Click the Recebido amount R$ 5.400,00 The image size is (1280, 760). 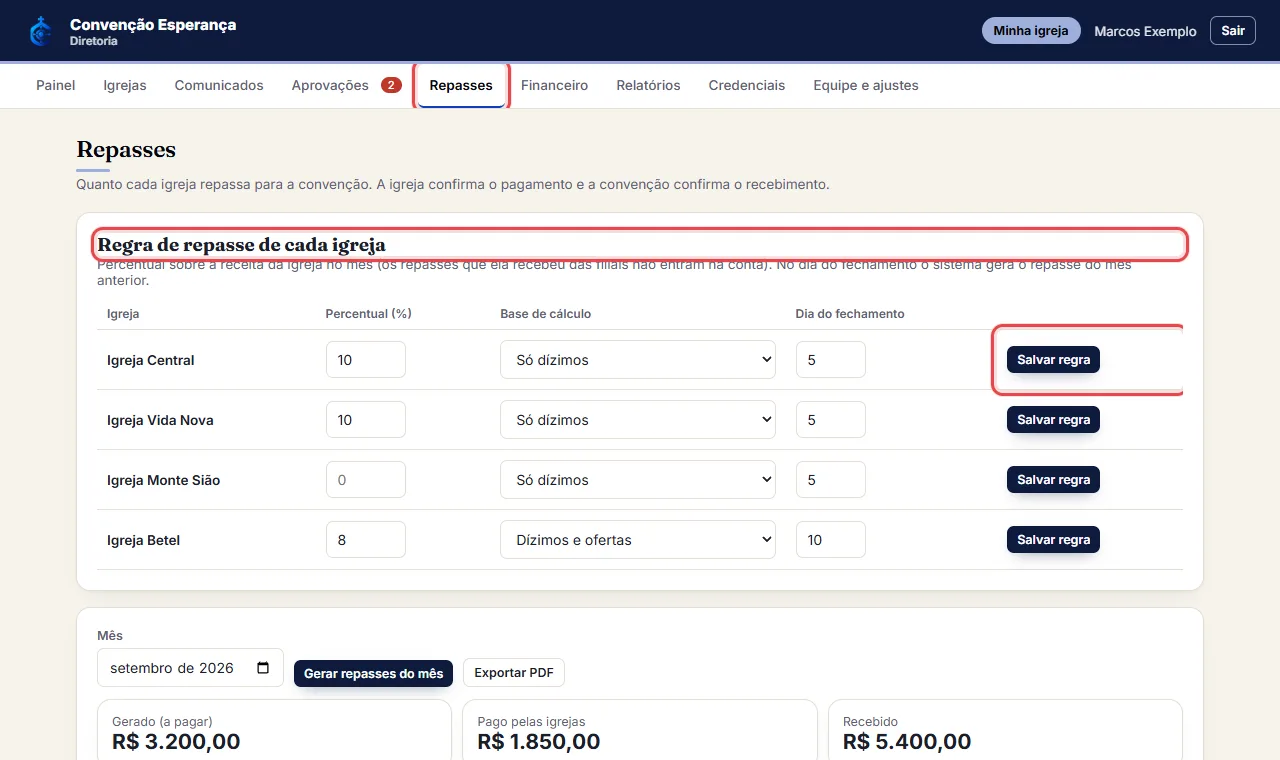[907, 741]
